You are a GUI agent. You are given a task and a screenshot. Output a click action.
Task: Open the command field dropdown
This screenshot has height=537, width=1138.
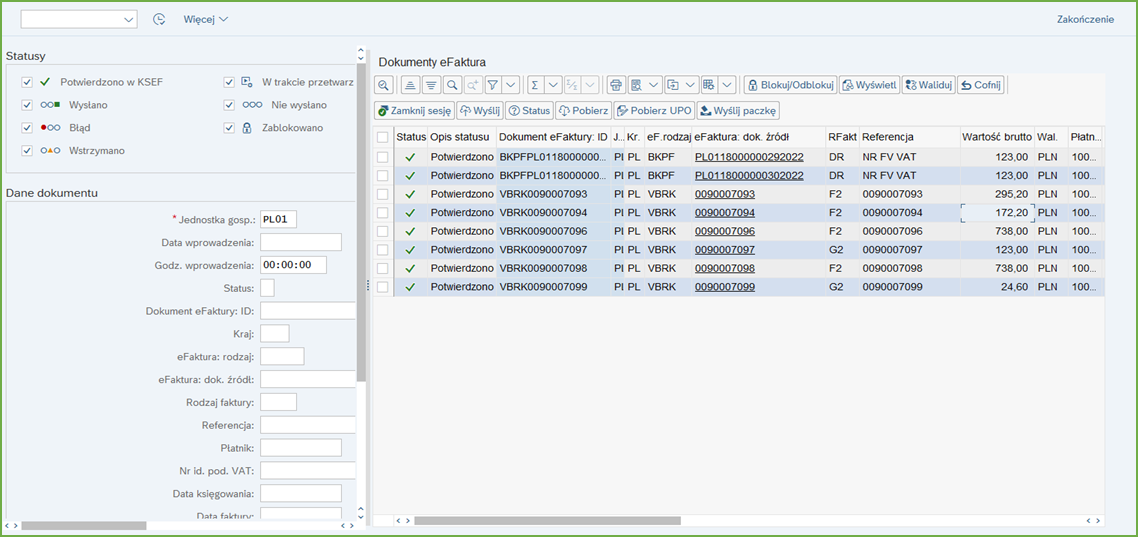[128, 20]
